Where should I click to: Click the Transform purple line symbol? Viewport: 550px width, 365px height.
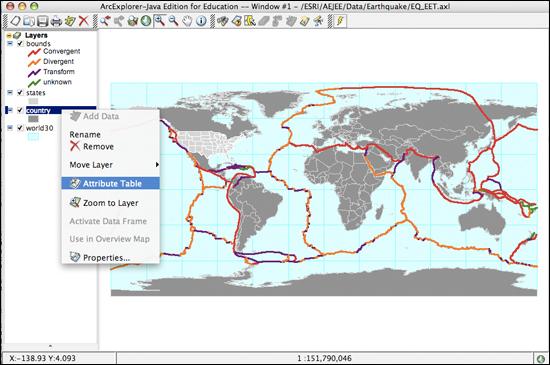tap(34, 73)
